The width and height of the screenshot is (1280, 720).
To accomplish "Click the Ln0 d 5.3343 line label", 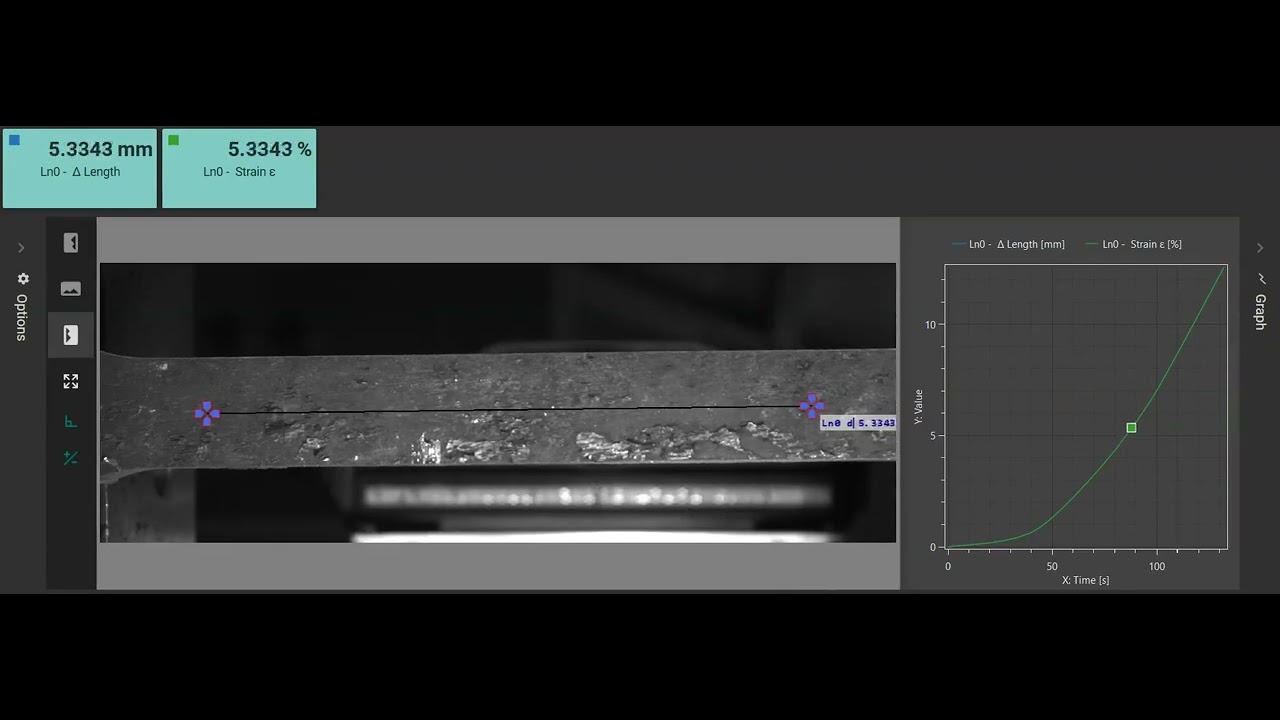I will point(858,423).
